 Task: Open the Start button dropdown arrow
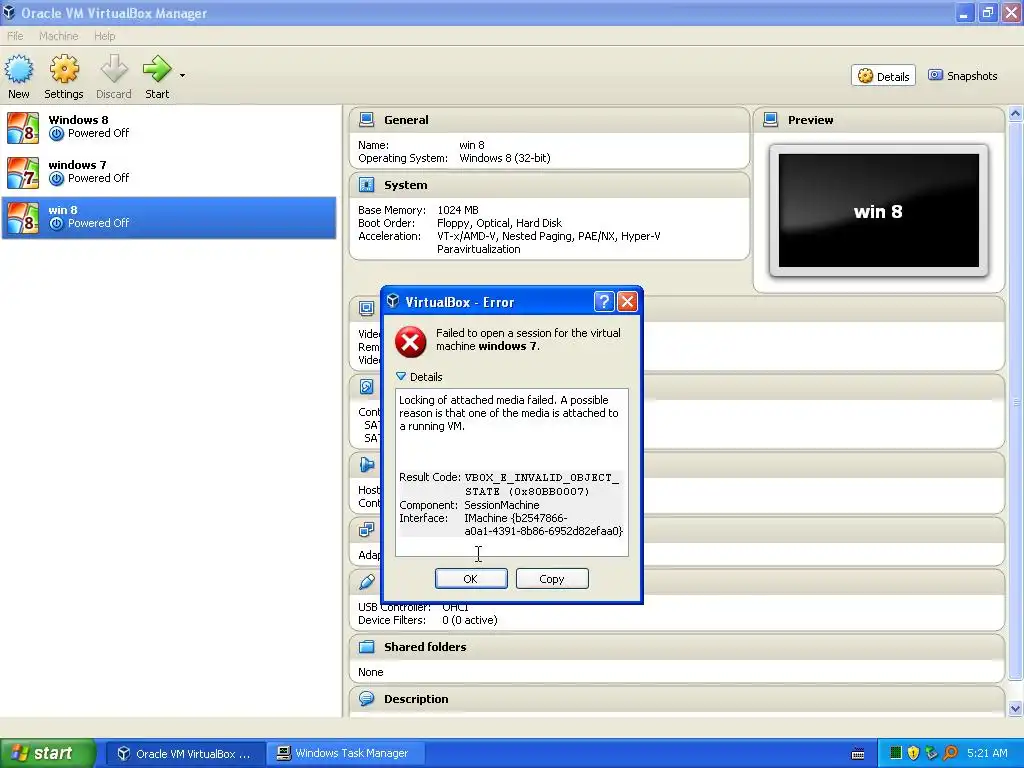click(182, 76)
